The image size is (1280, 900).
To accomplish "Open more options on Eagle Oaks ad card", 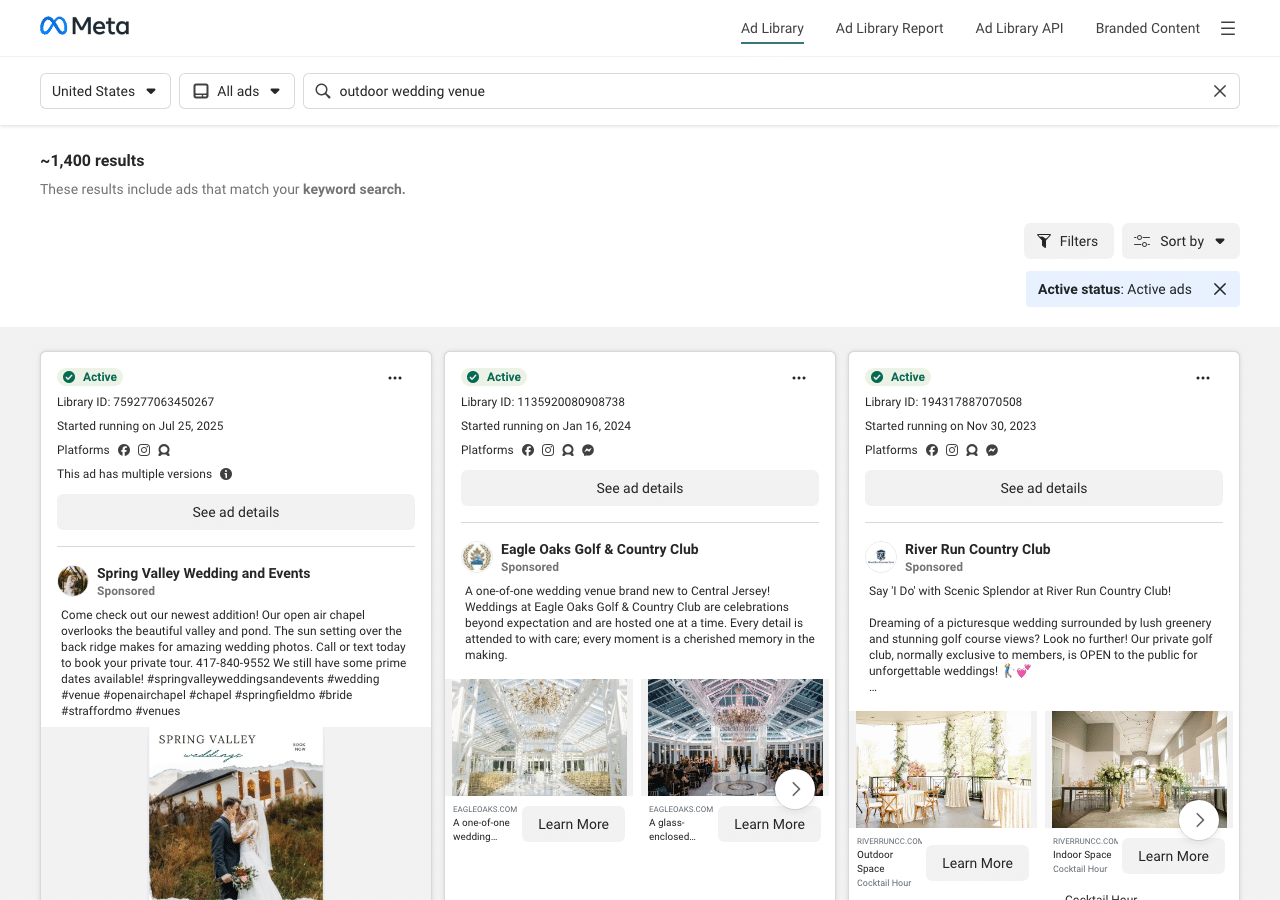I will point(799,378).
